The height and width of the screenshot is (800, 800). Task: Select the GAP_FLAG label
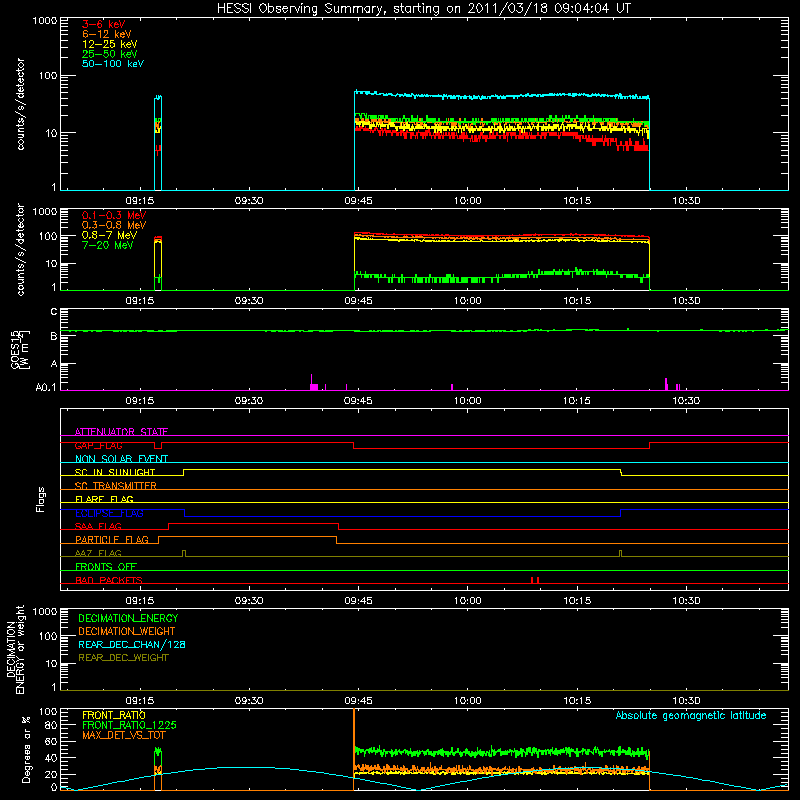point(98,445)
